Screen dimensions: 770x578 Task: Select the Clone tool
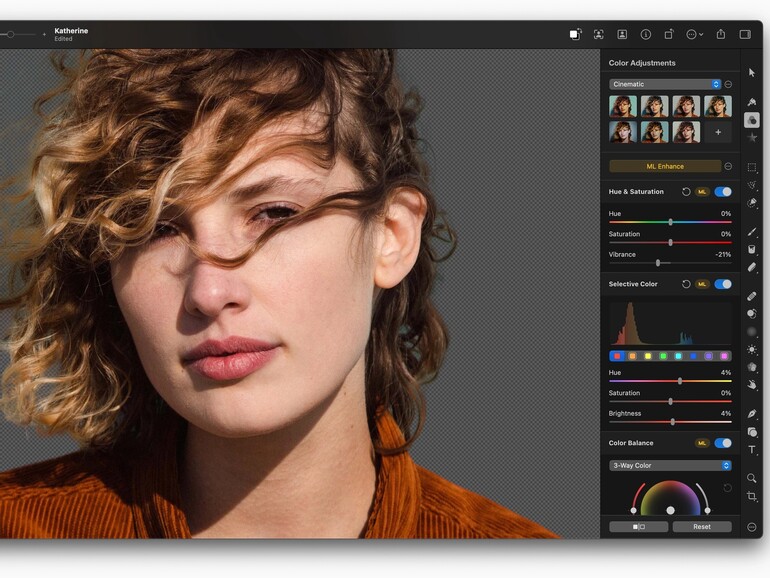click(x=751, y=314)
